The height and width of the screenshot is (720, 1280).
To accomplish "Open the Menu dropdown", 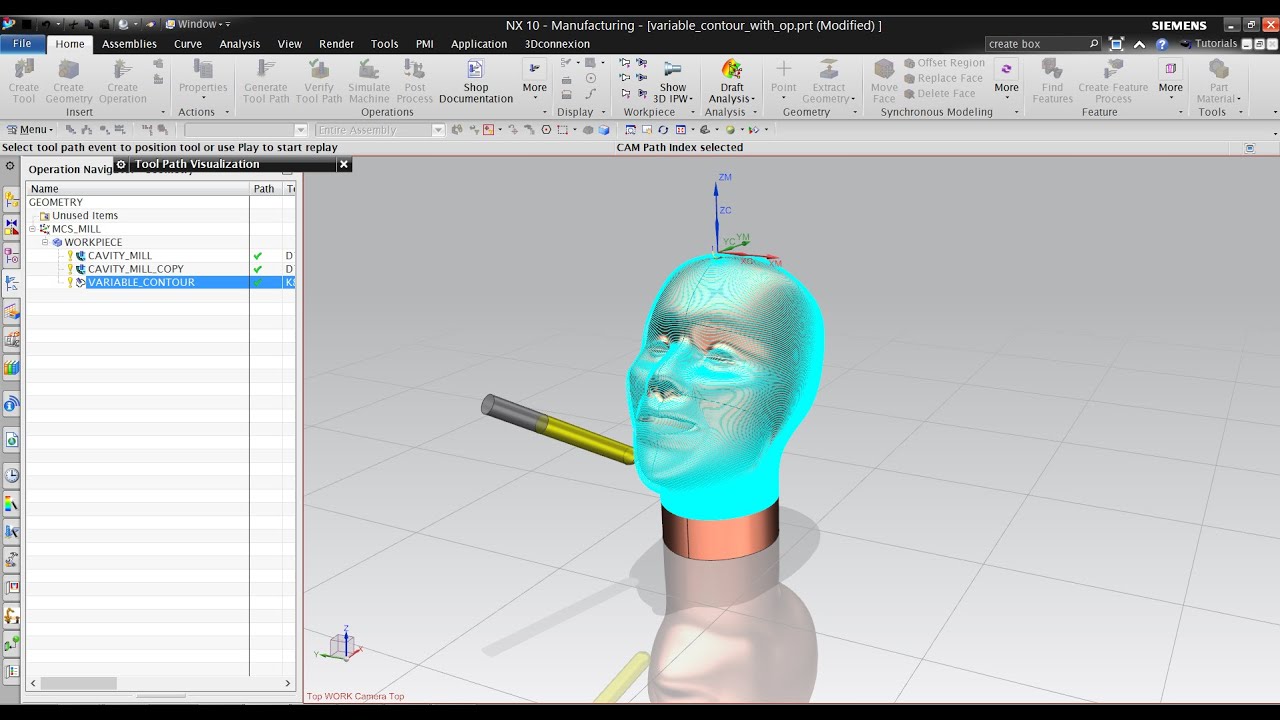I will 29,129.
